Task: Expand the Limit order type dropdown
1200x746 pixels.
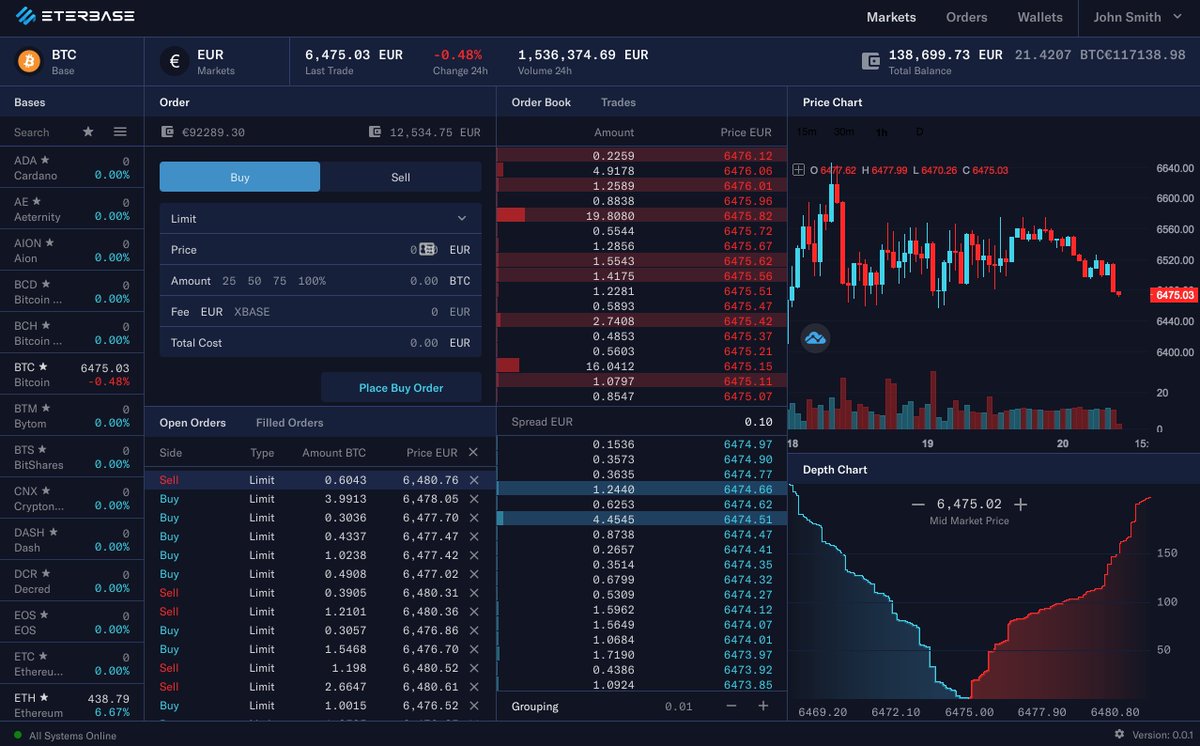Action: [320, 218]
